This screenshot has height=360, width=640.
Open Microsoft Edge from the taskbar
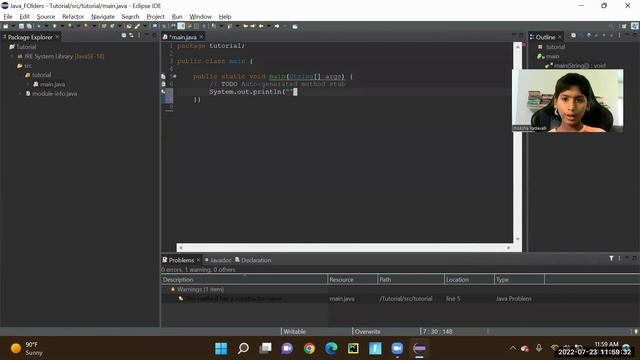click(x=331, y=349)
